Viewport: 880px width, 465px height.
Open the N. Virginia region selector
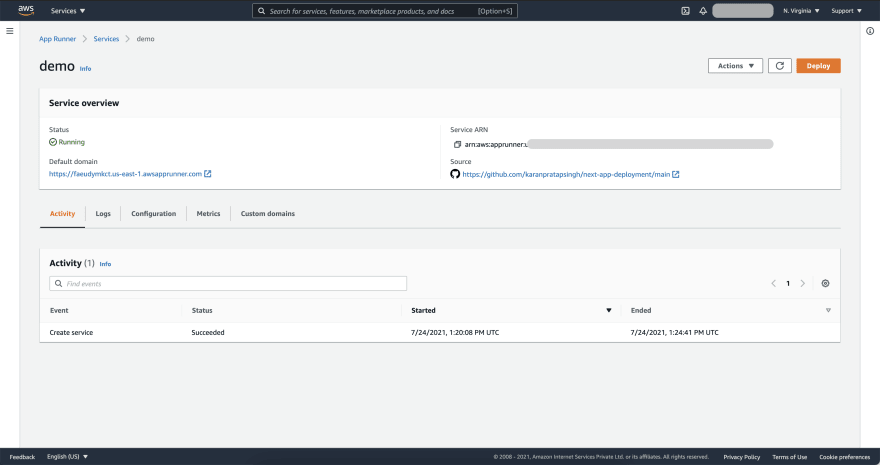tap(801, 11)
